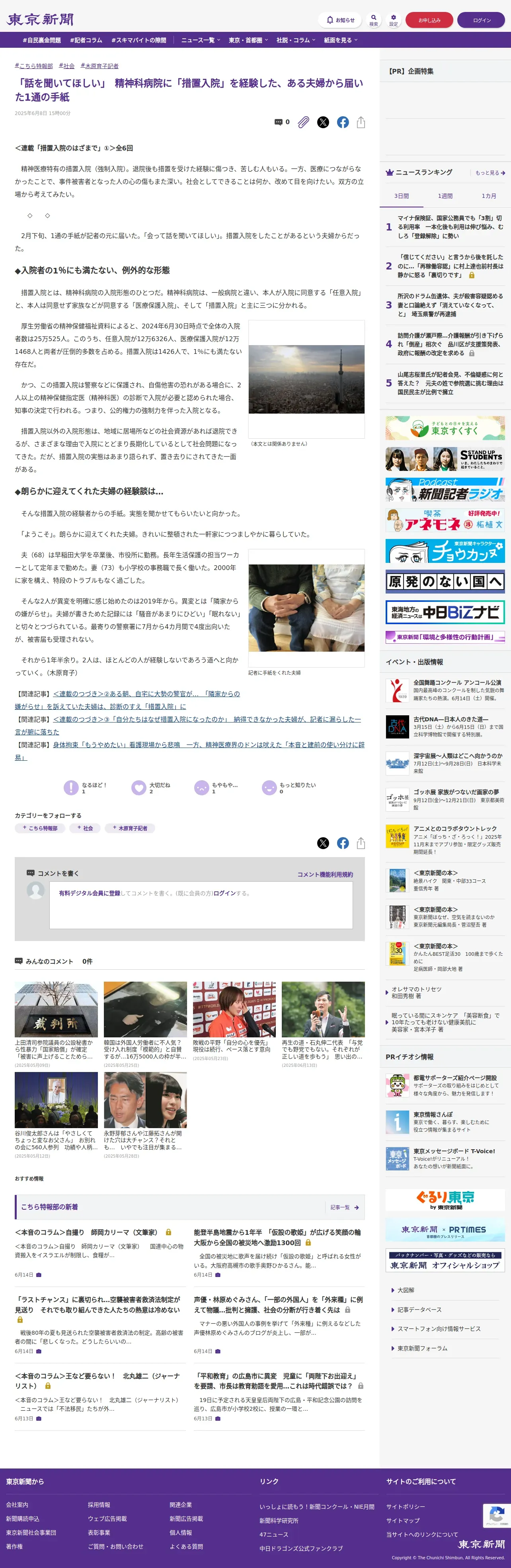The image size is (511, 1568).
Task: Click the comment text box
Action: coord(201,905)
